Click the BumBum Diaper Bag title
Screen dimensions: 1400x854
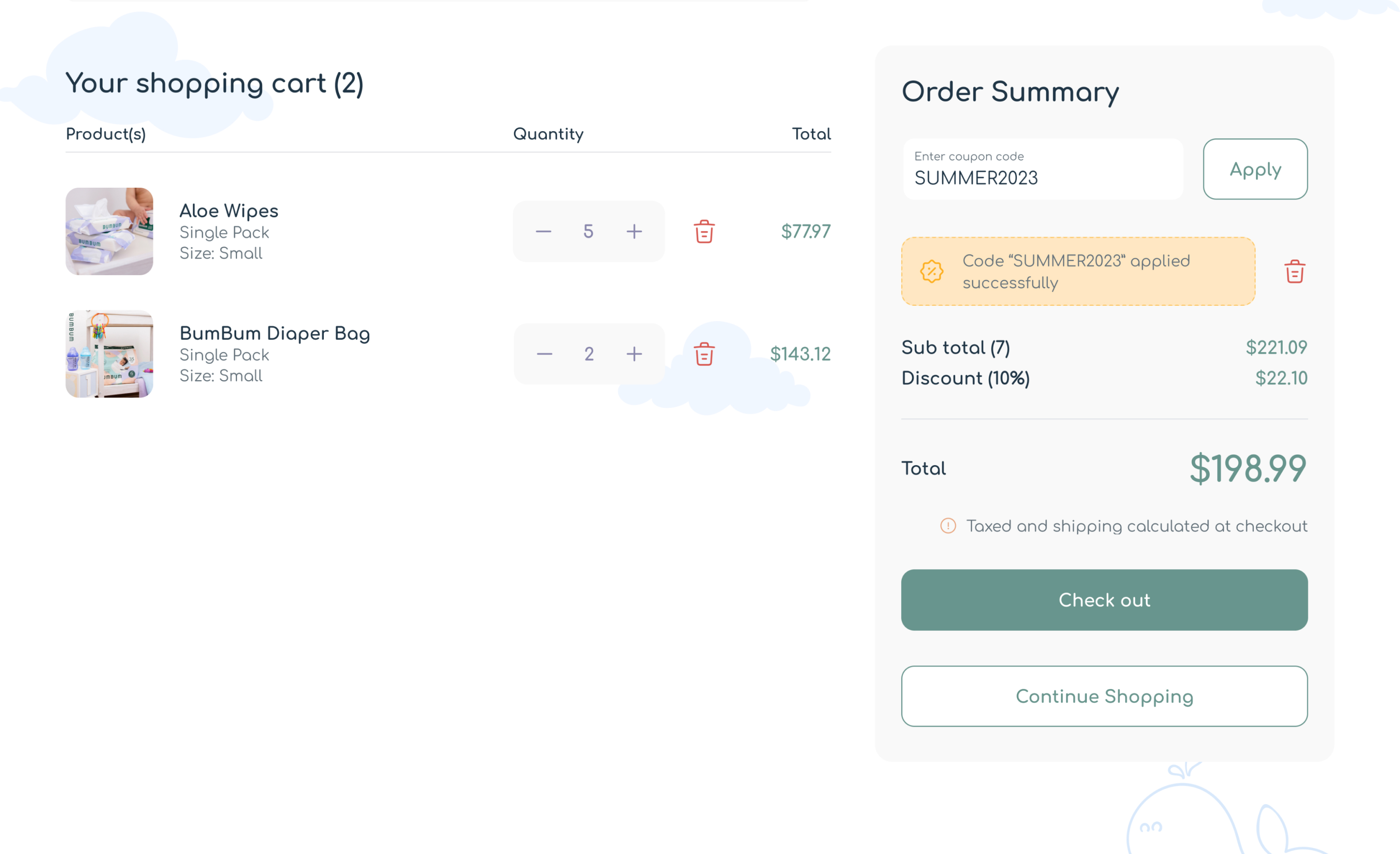[x=274, y=333]
